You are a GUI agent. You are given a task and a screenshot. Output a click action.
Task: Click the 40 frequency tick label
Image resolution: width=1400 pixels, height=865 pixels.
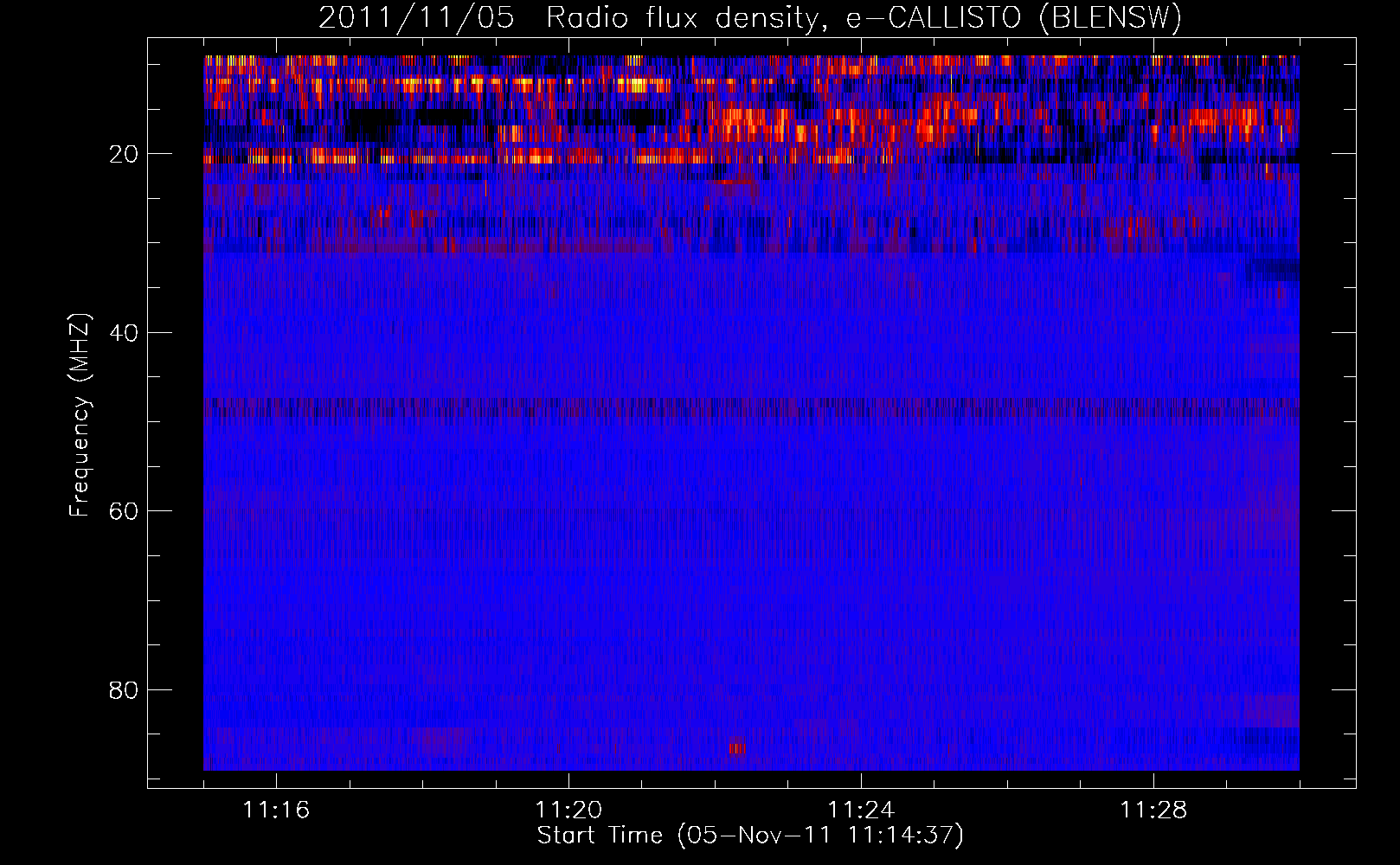coord(124,333)
